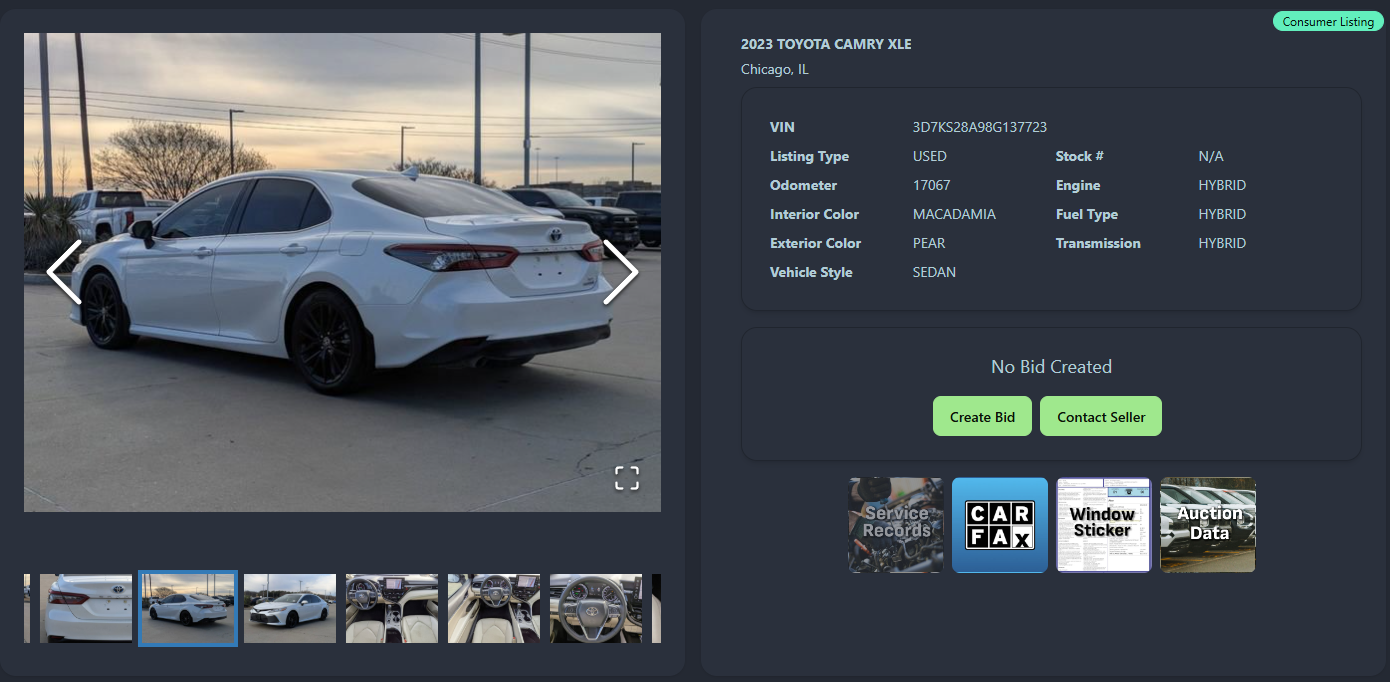1390x682 pixels.
Task: Click the partially visible rightmost thumbnail
Action: [x=656, y=608]
